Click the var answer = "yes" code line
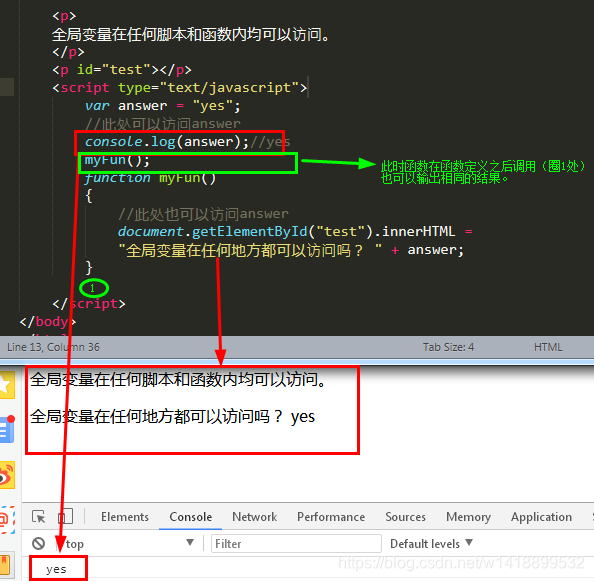Screen dimensions: 594x581 [x=163, y=106]
